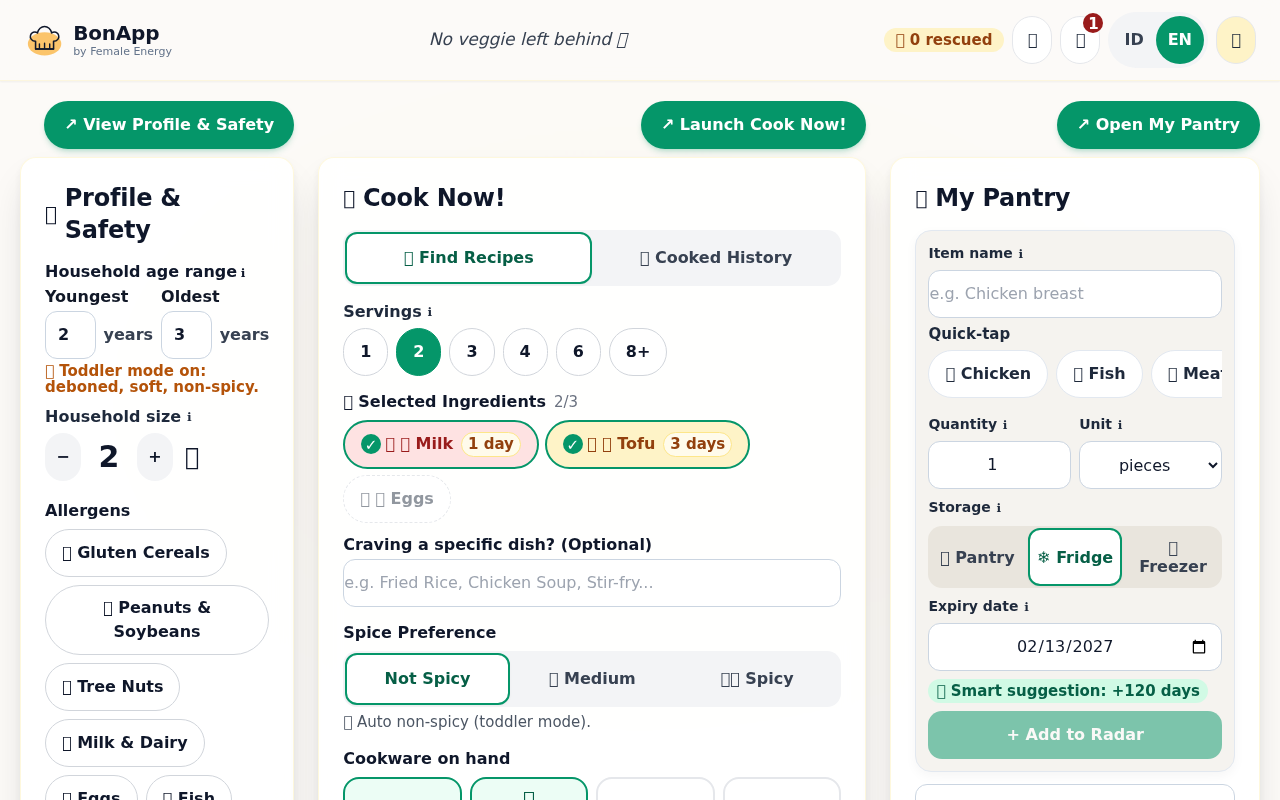Set storage to Fridge

[x=1075, y=557]
